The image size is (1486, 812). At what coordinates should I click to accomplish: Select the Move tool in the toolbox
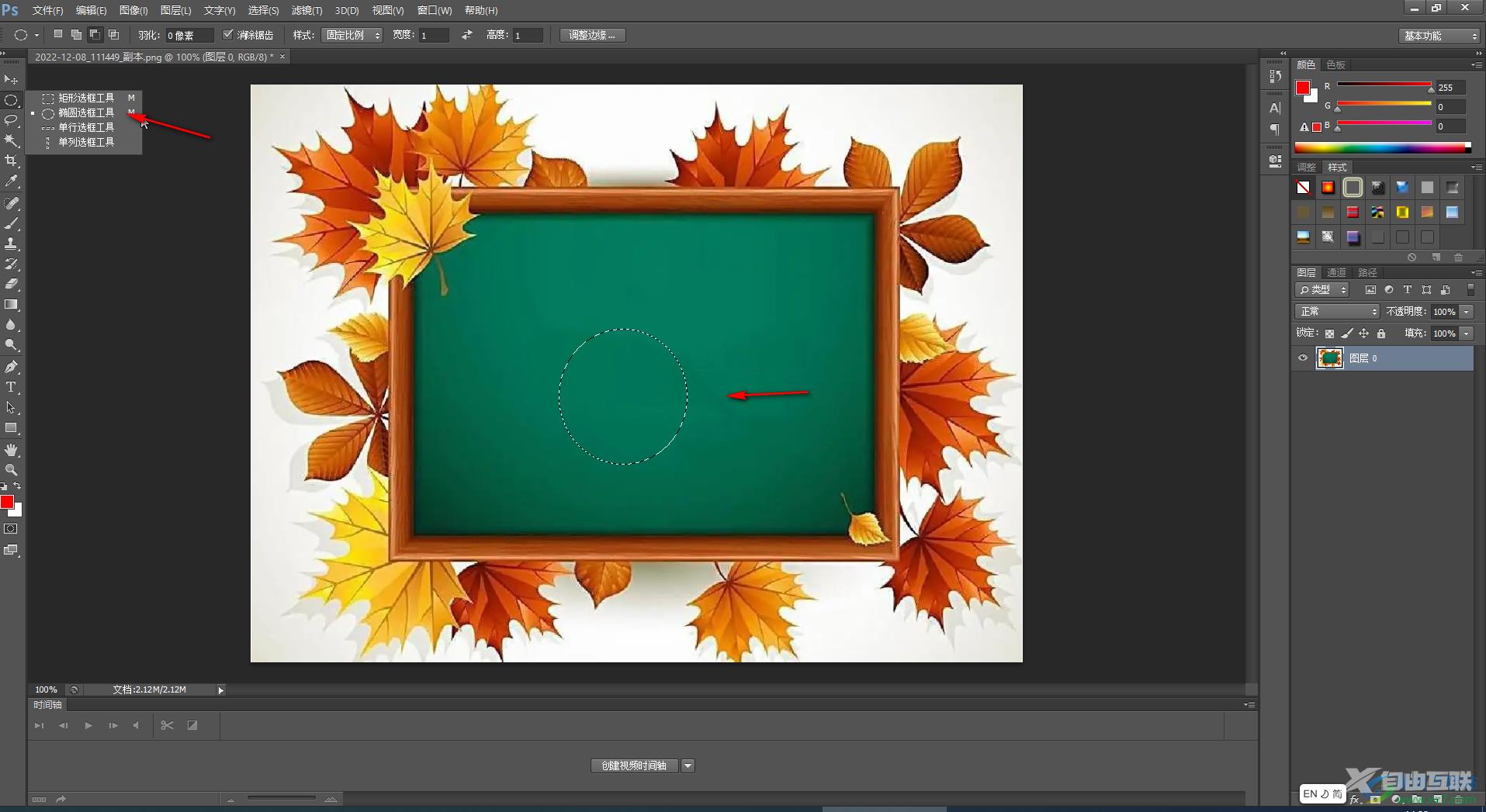[11, 80]
